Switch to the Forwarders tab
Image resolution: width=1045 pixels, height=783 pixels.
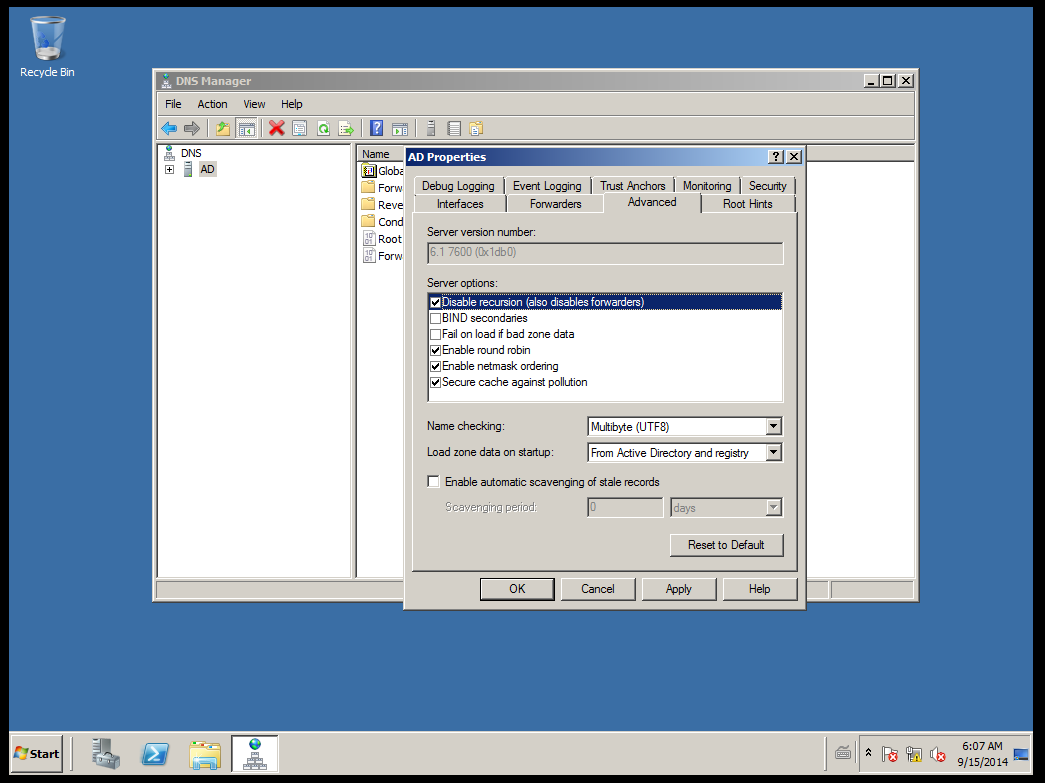(x=556, y=204)
